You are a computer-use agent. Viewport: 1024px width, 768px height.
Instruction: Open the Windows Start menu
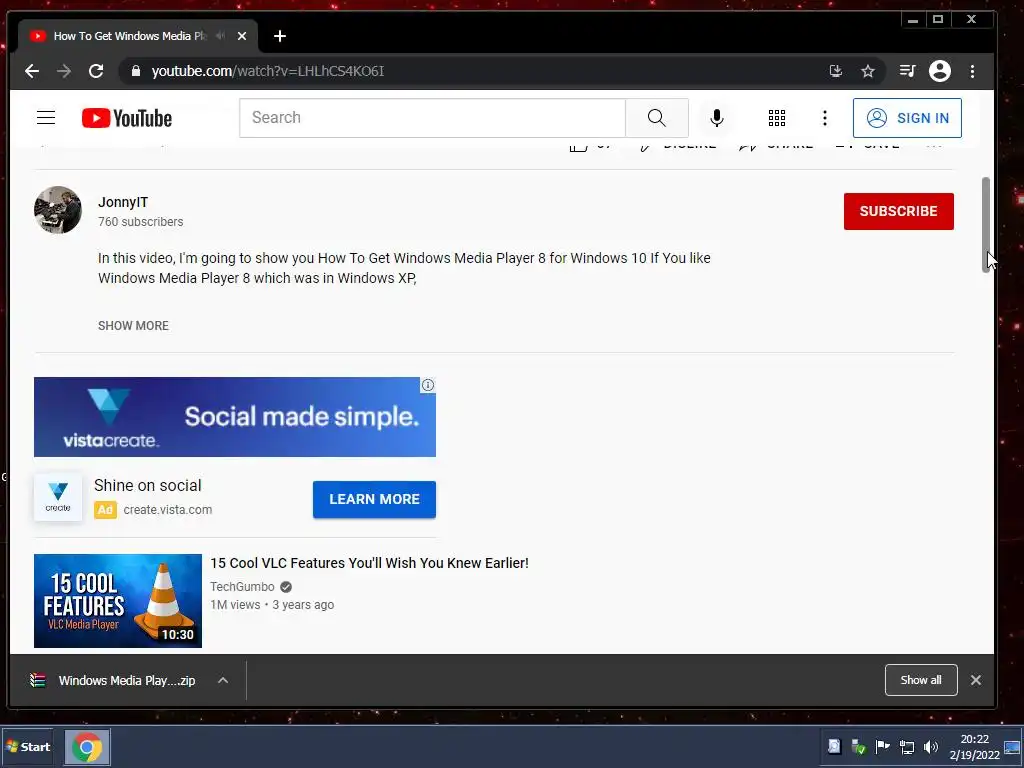click(x=27, y=746)
